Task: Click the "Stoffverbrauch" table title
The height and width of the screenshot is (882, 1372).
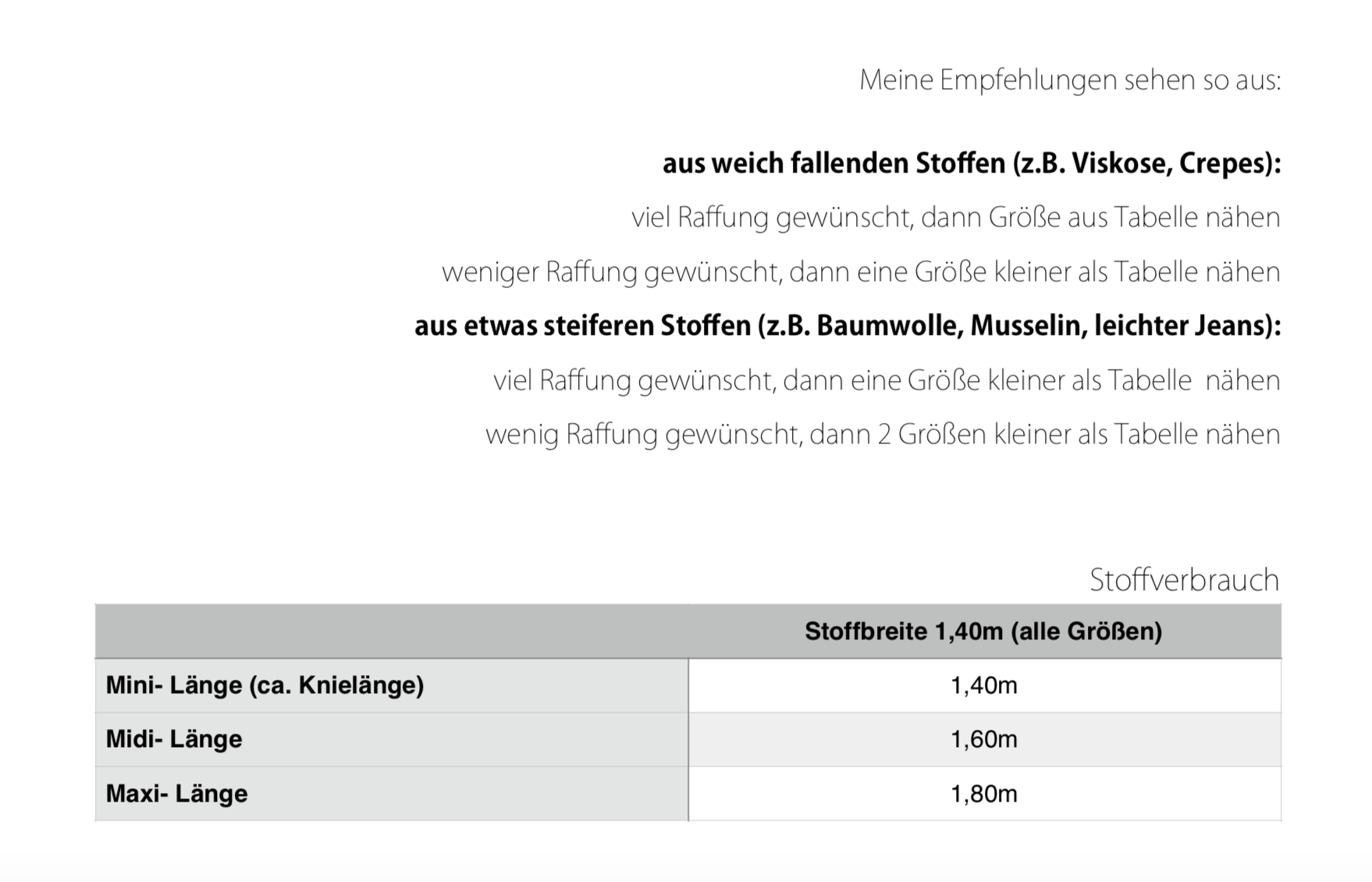Action: (1183, 581)
